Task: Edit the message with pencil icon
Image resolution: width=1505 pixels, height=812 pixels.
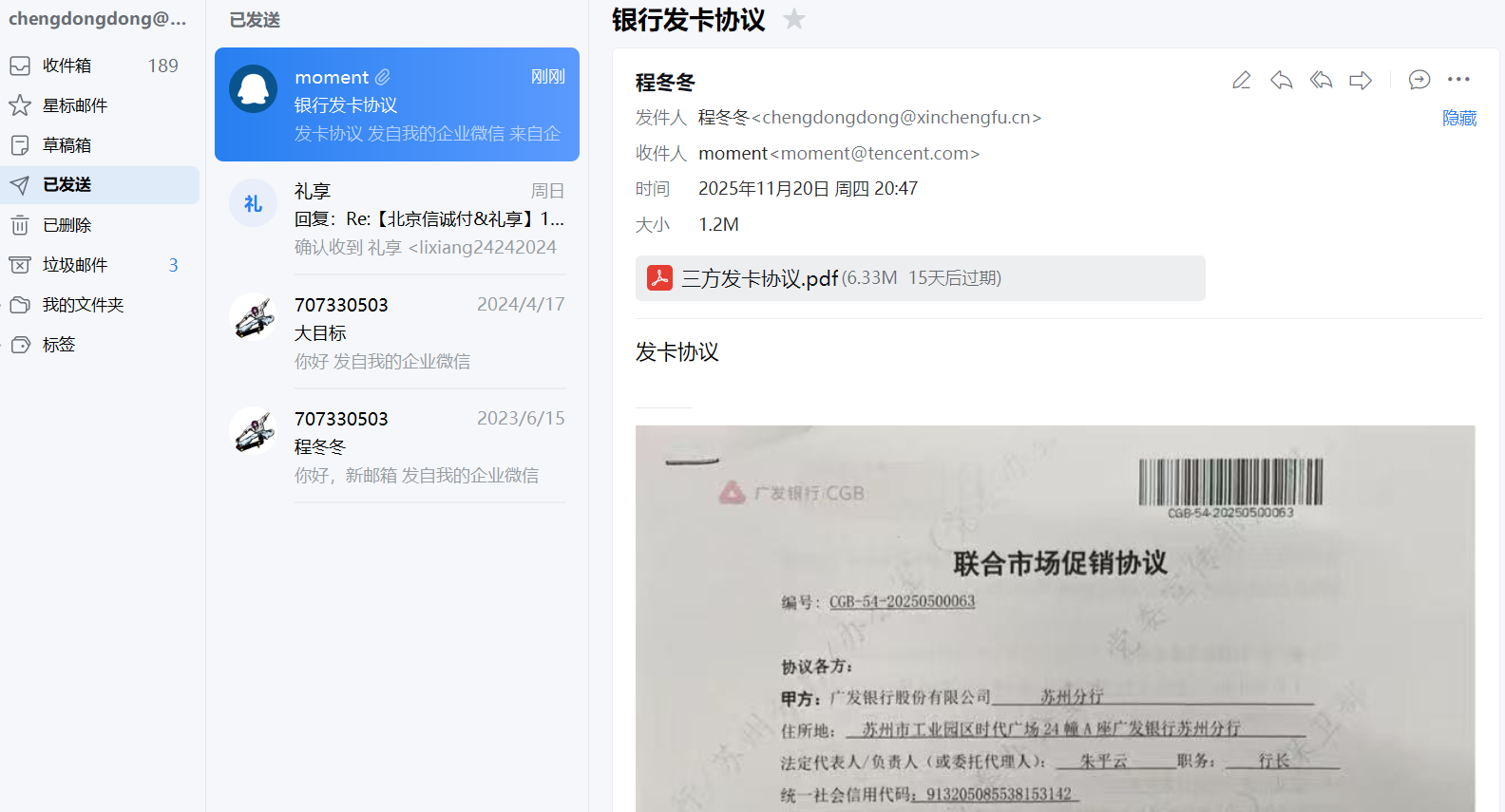Action: point(1241,80)
